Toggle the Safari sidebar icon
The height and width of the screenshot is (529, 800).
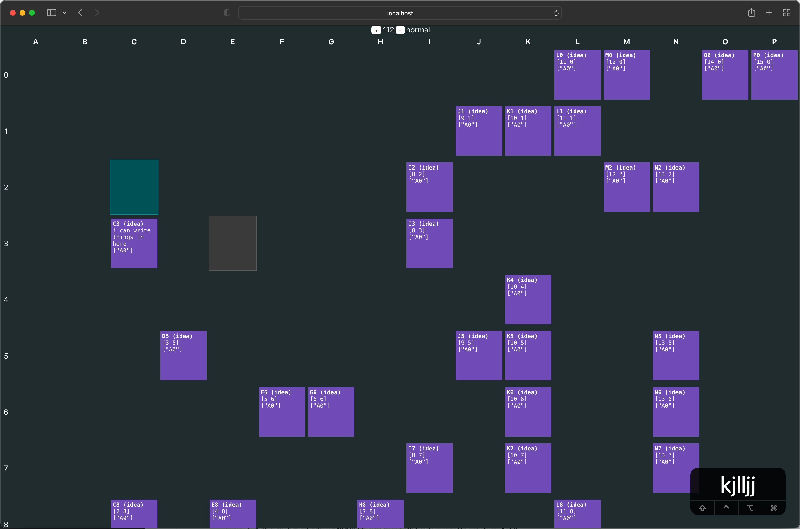(x=51, y=13)
